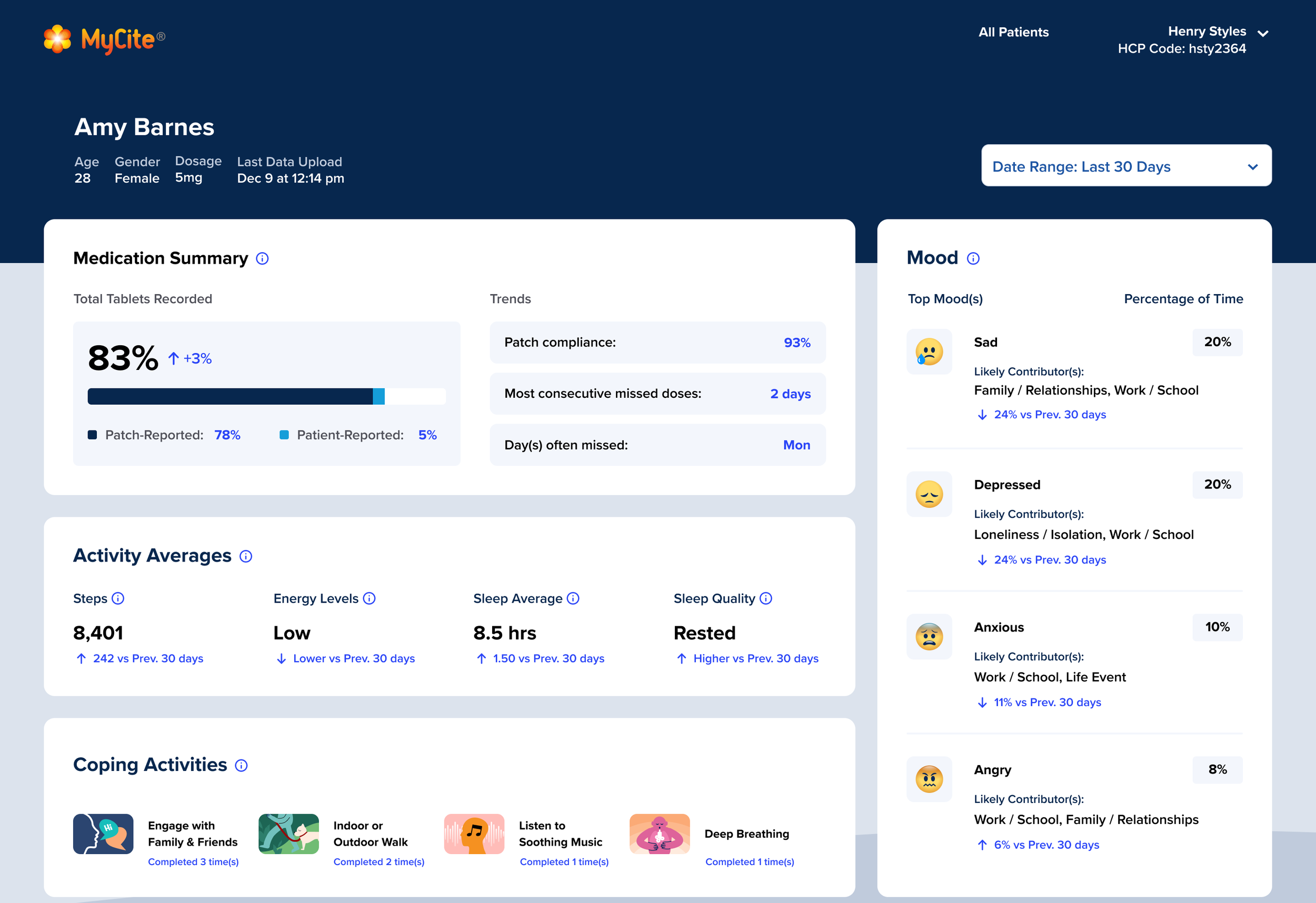1316x903 pixels.
Task: Click the Mood info icon
Action: click(x=973, y=259)
